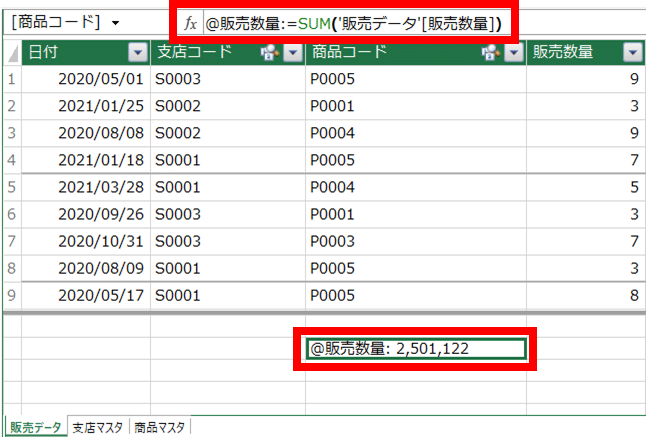Click date cell 2020/05/01
The width and height of the screenshot is (646, 437).
click(x=86, y=79)
